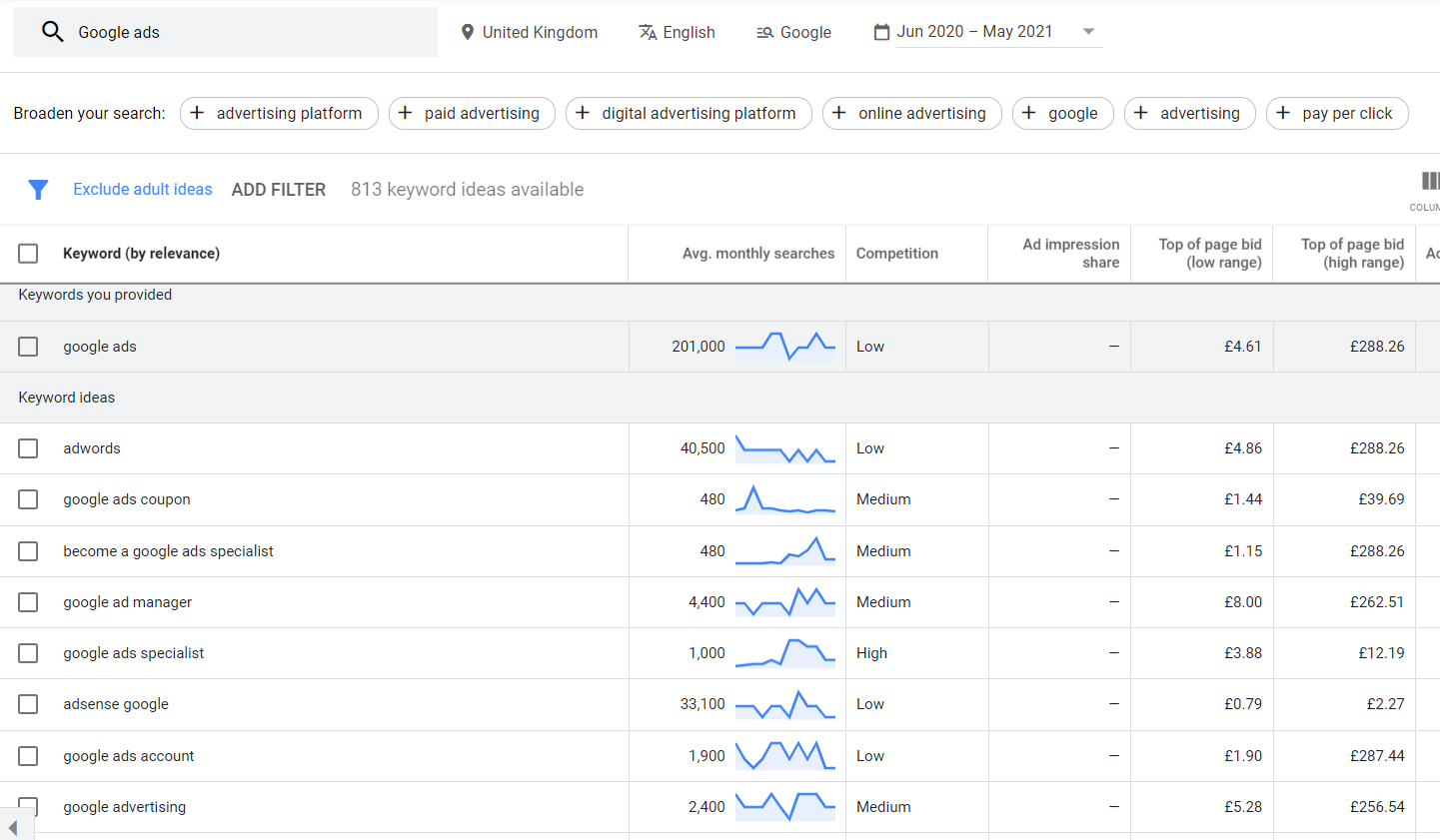Tick the checkbox for google ads specialist
The width and height of the screenshot is (1440, 840).
[x=28, y=653]
